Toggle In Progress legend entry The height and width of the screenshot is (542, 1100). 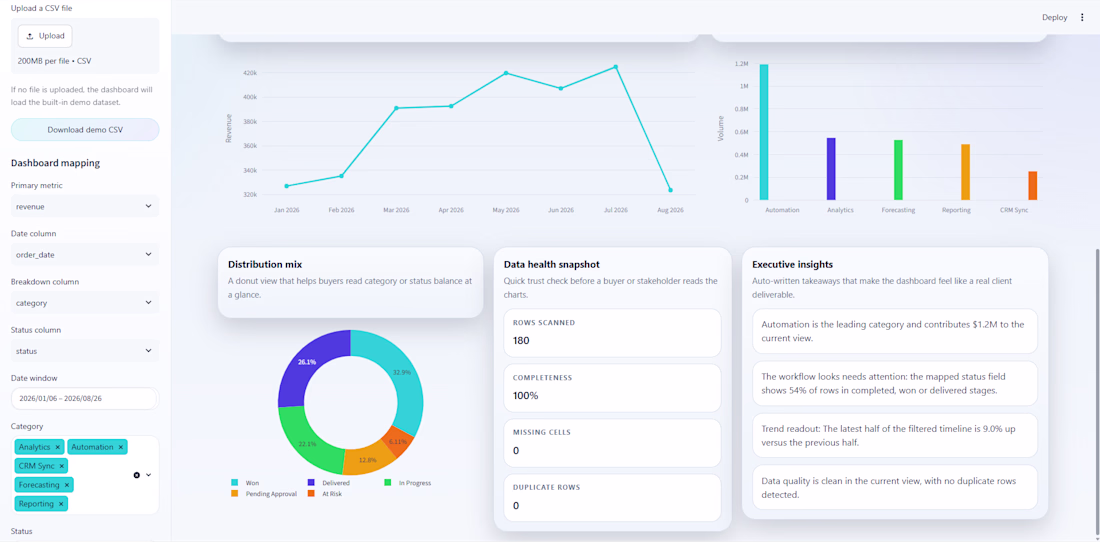[x=407, y=482]
